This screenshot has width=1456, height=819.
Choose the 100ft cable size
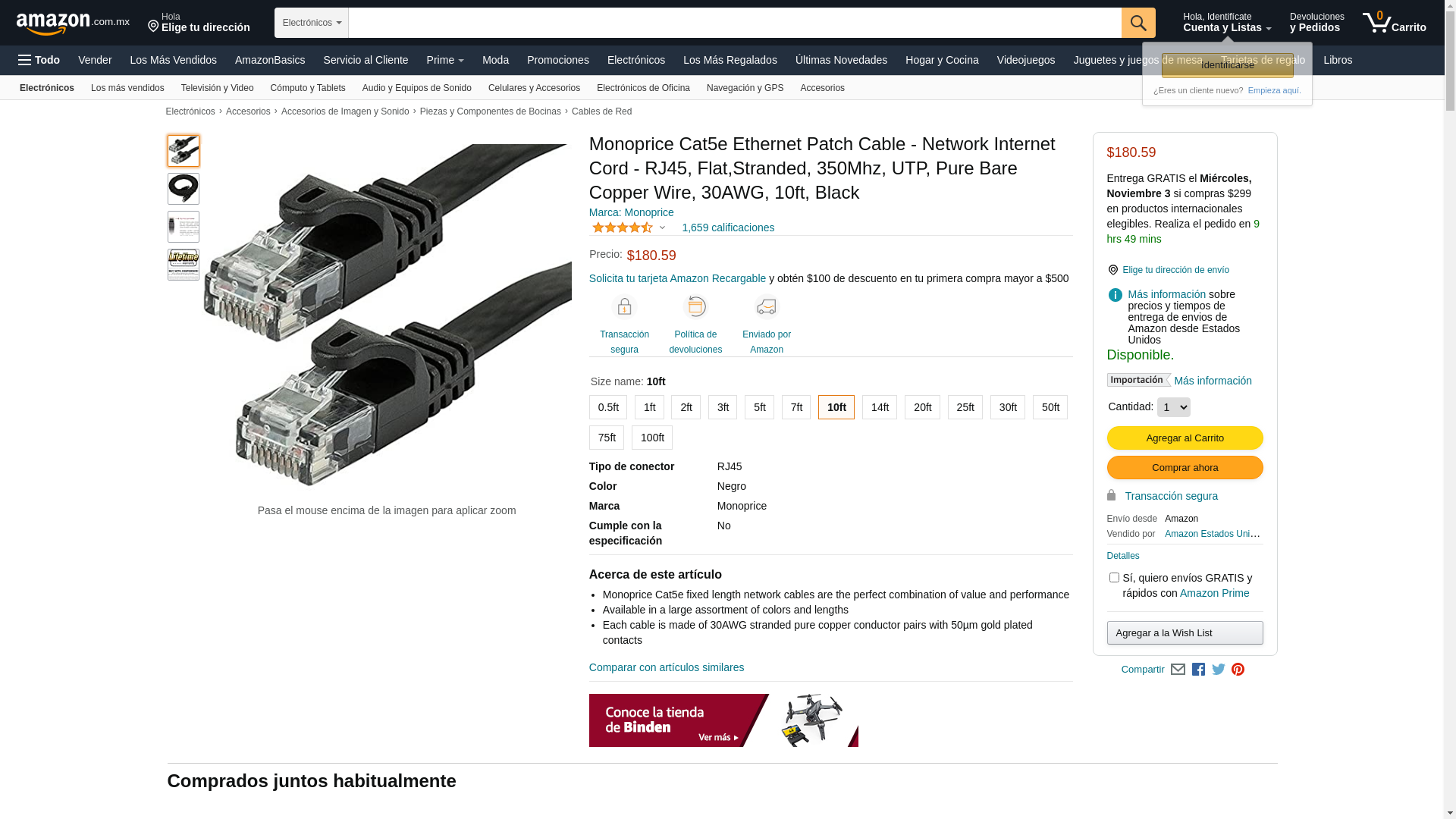[x=652, y=438]
